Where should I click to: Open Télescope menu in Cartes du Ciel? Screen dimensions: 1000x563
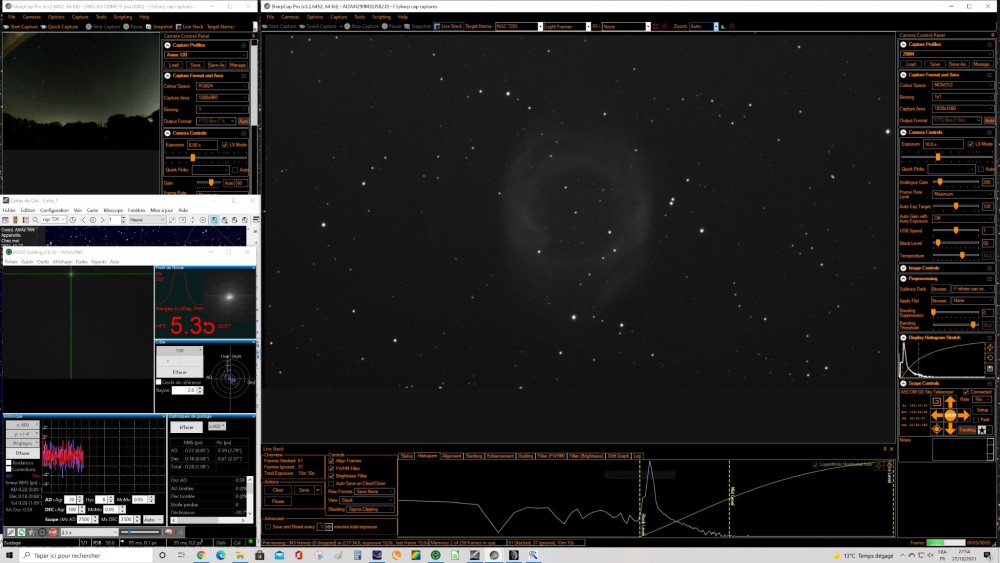113,210
